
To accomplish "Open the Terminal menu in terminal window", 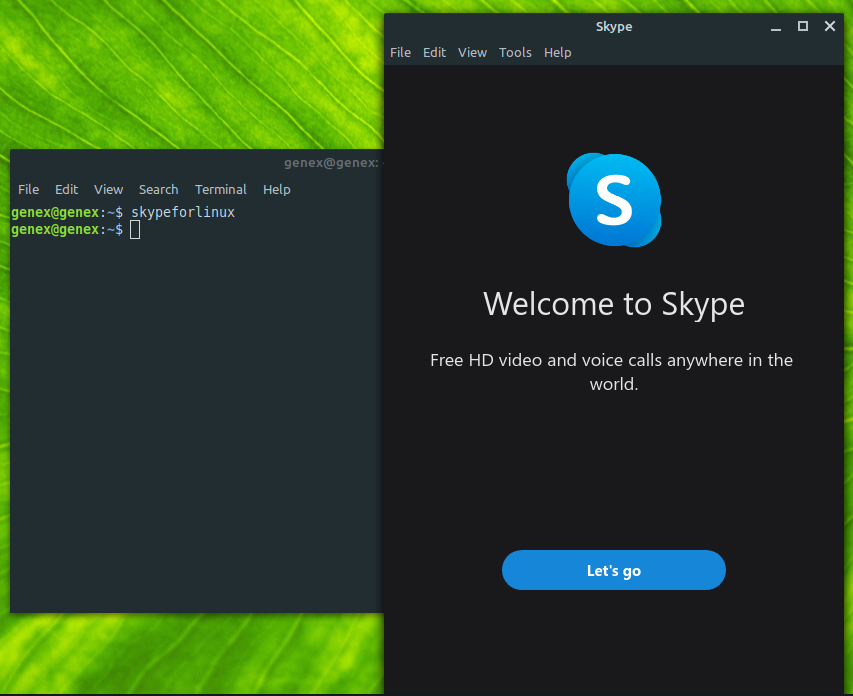I will (221, 189).
